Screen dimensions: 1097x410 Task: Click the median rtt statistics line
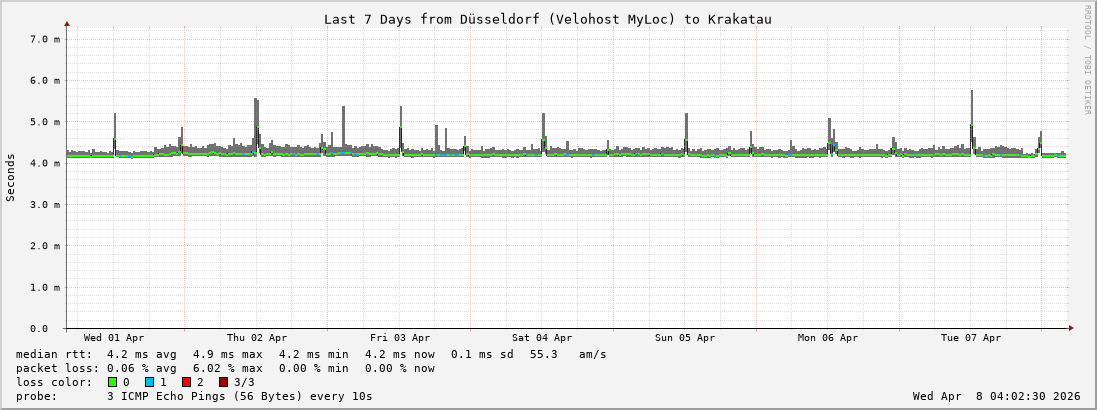pyautogui.click(x=311, y=354)
